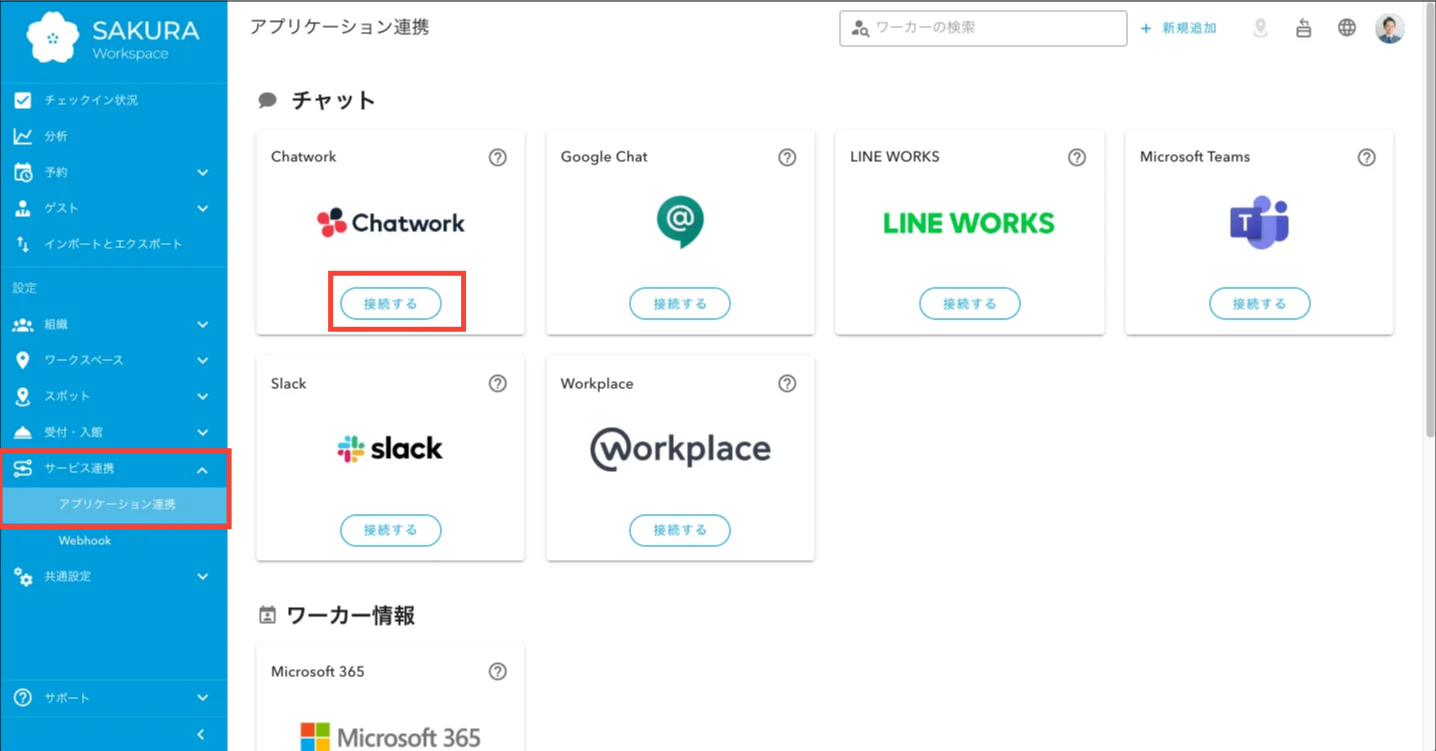This screenshot has width=1436, height=751.
Task: Click the Google Chat logo
Action: (x=680, y=222)
